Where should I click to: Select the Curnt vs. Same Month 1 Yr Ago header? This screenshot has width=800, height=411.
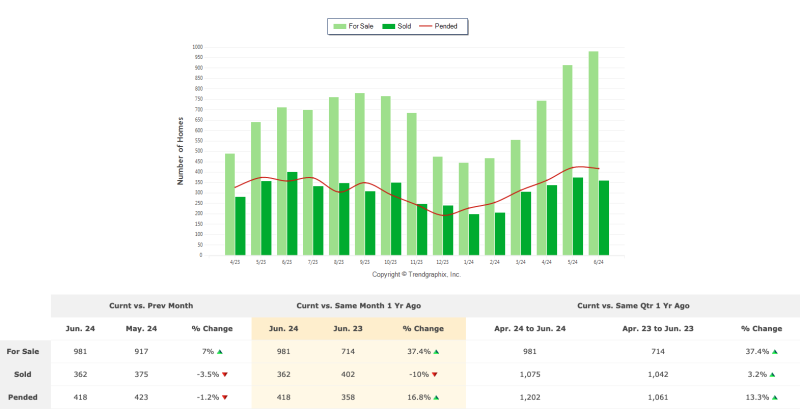(x=358, y=305)
